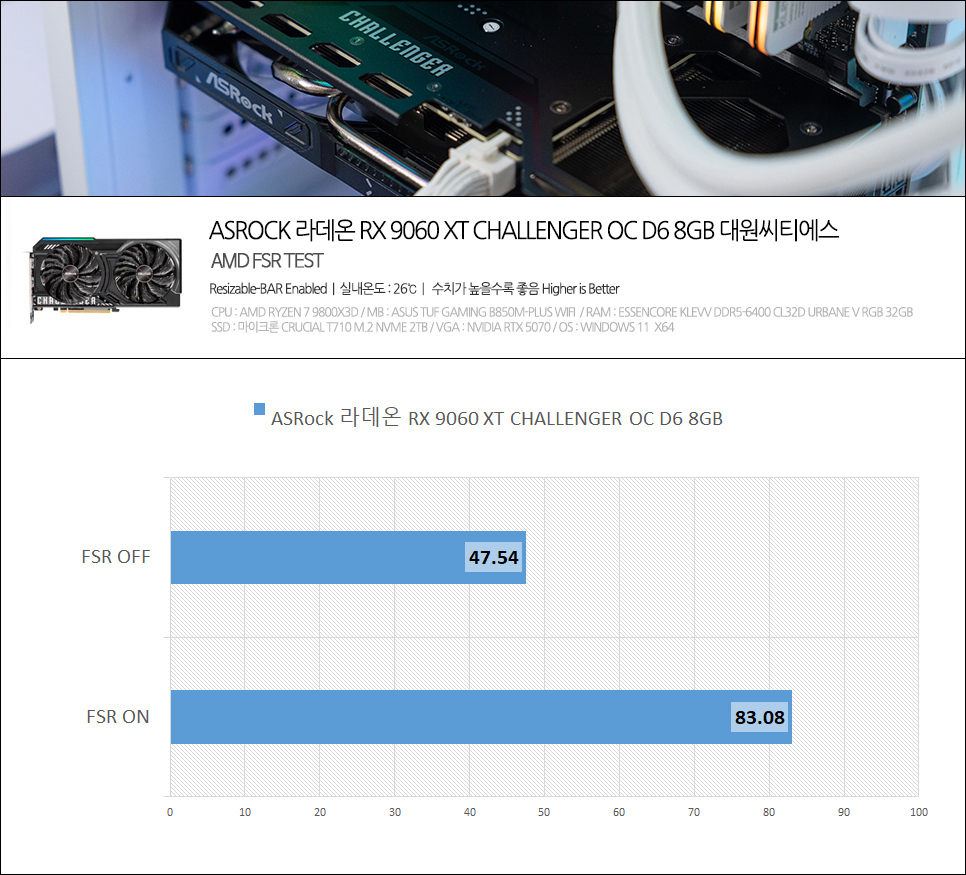Click the x-axis tick label 80
The height and width of the screenshot is (875, 966).
tap(769, 812)
